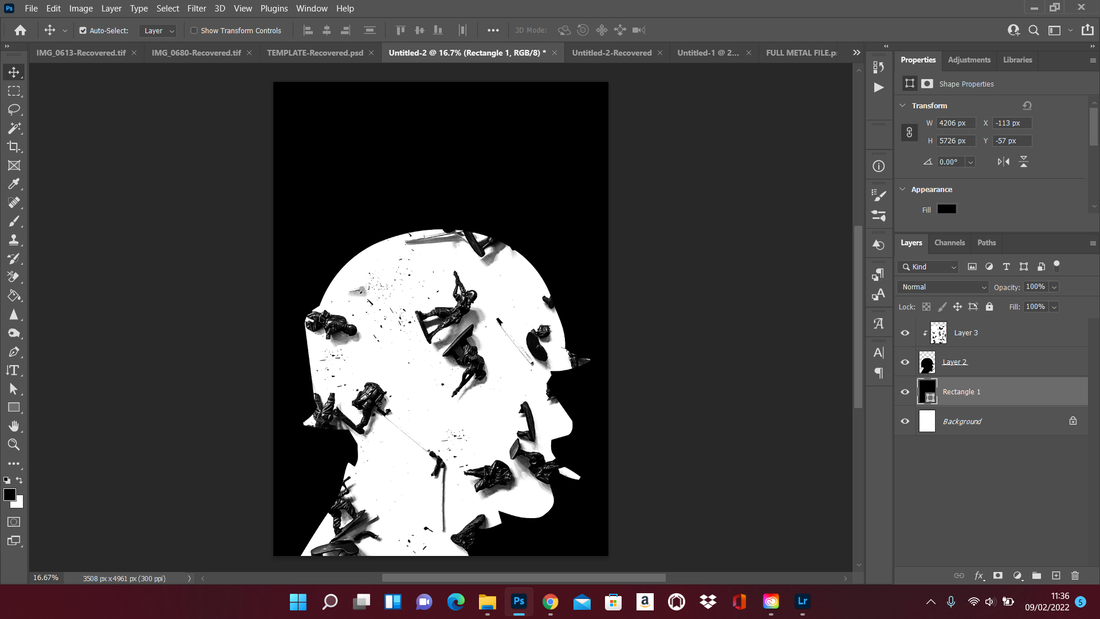The width and height of the screenshot is (1100, 619).
Task: Select the Clone Stamp tool
Action: (13, 240)
